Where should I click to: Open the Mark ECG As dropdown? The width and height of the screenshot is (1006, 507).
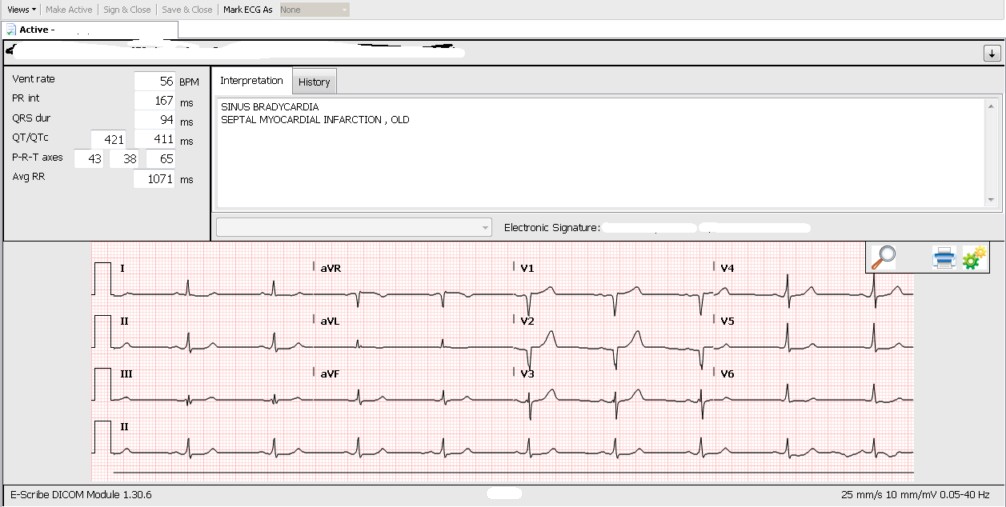point(314,9)
